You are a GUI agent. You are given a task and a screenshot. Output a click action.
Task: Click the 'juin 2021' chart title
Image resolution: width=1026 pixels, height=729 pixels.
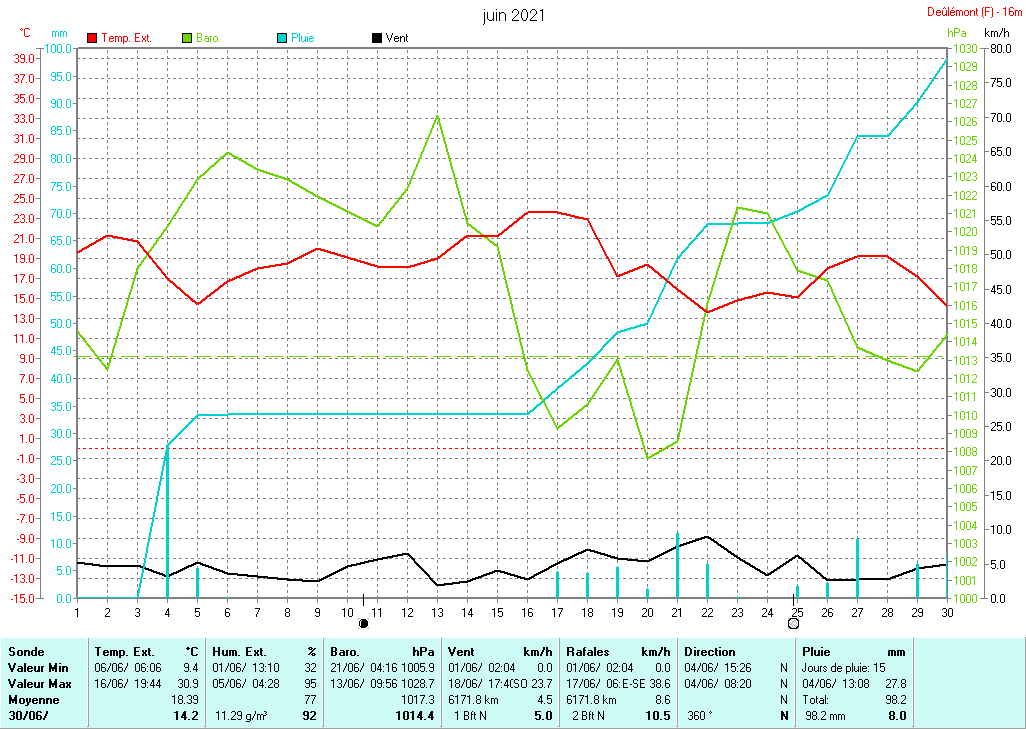pyautogui.click(x=513, y=15)
